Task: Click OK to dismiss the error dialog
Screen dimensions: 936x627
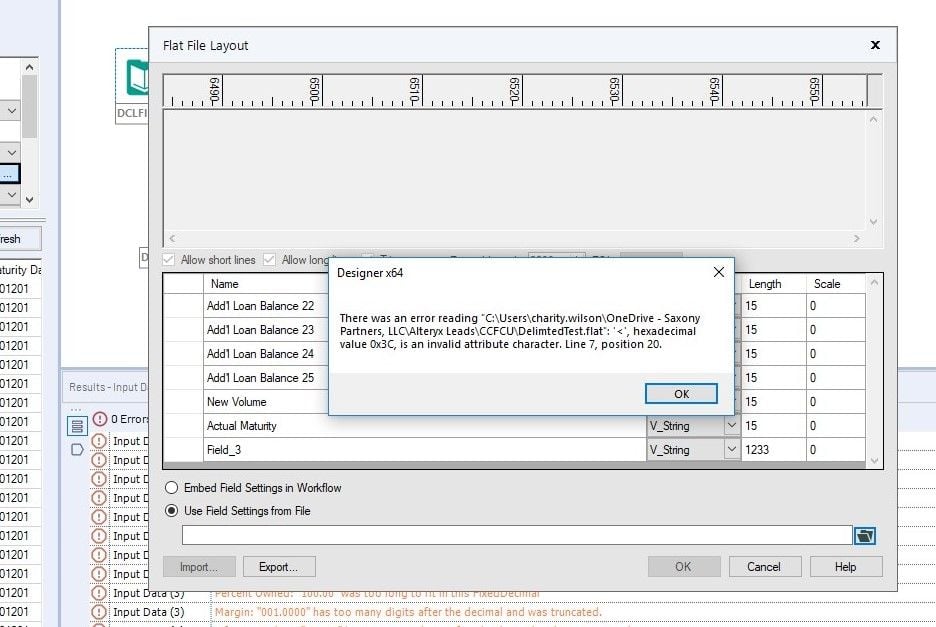Action: [681, 393]
